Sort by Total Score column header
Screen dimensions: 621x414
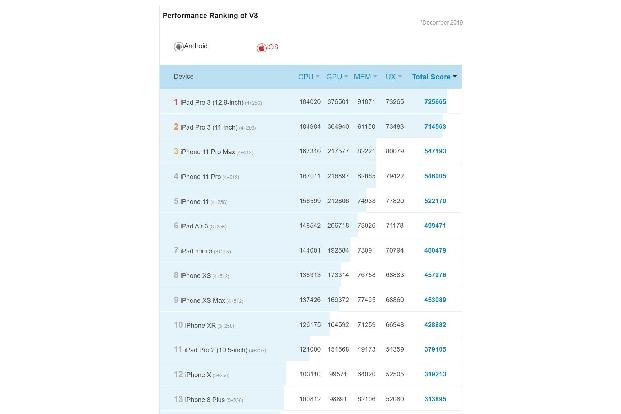[434, 76]
